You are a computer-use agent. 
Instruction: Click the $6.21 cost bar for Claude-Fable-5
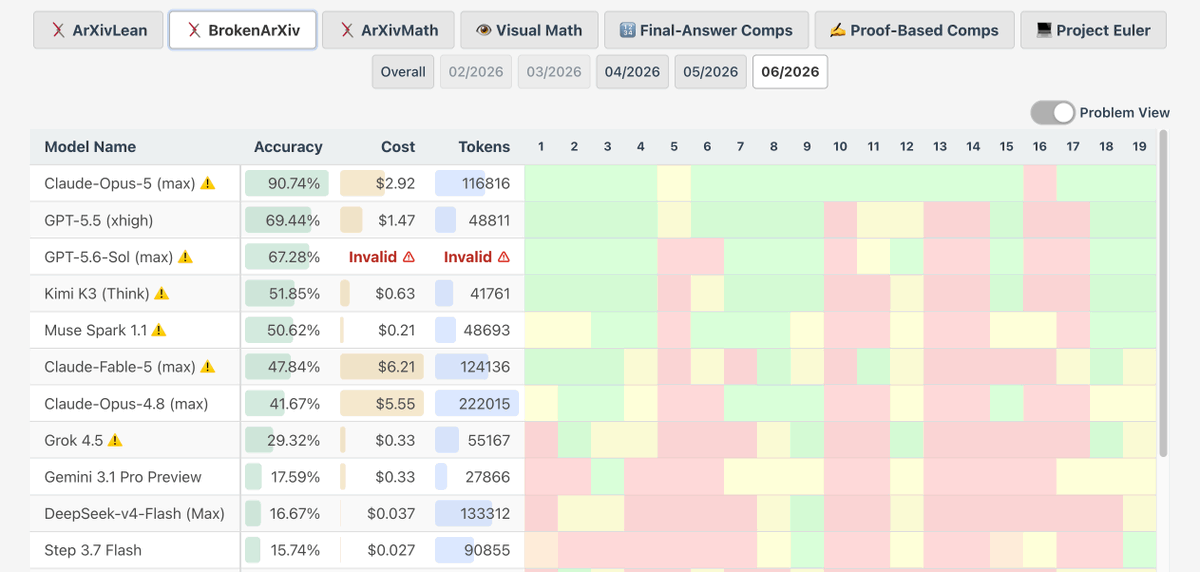click(382, 367)
